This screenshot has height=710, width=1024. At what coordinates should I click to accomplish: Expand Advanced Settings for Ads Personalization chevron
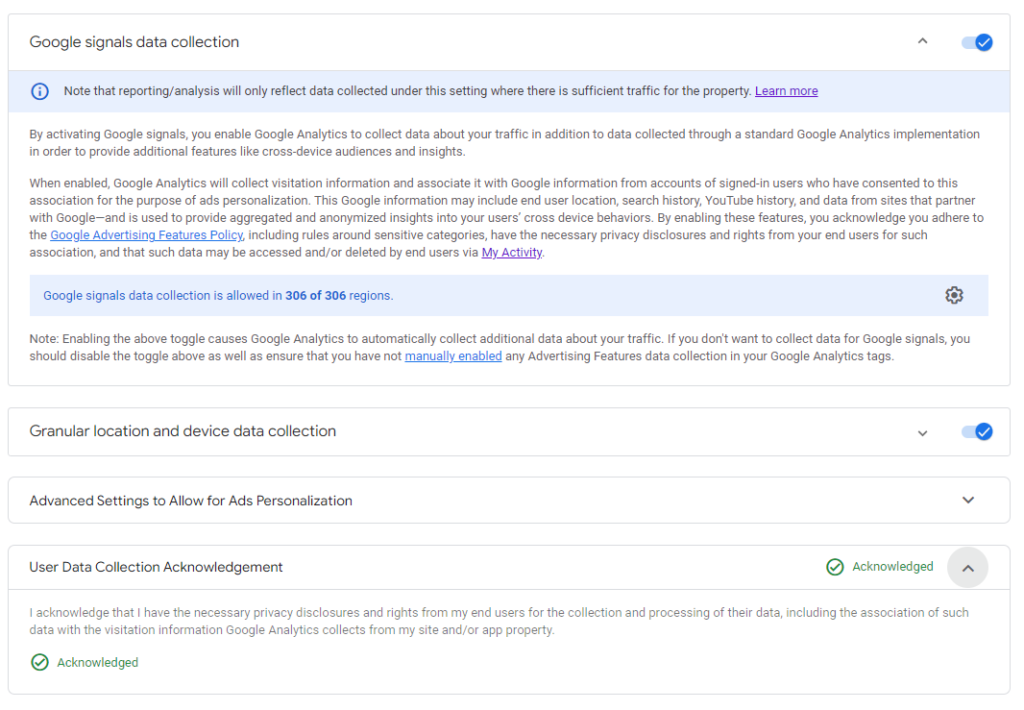coord(968,500)
